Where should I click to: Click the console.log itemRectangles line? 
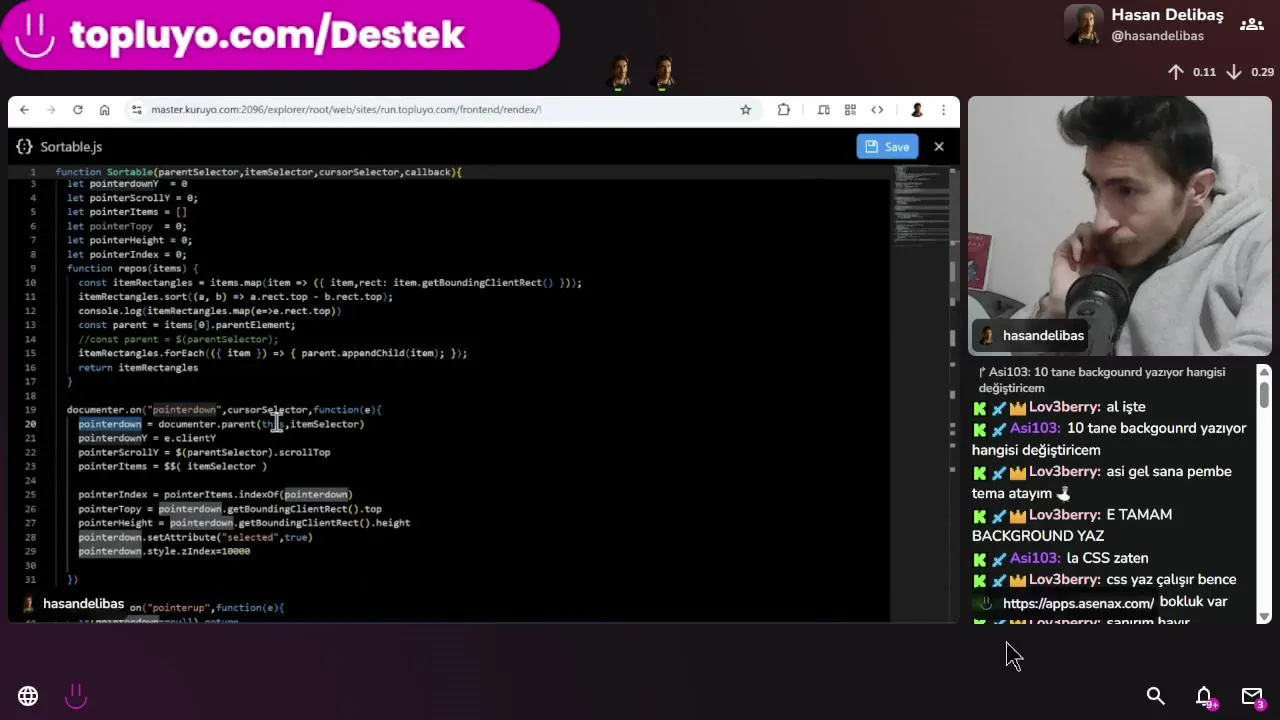(x=210, y=311)
